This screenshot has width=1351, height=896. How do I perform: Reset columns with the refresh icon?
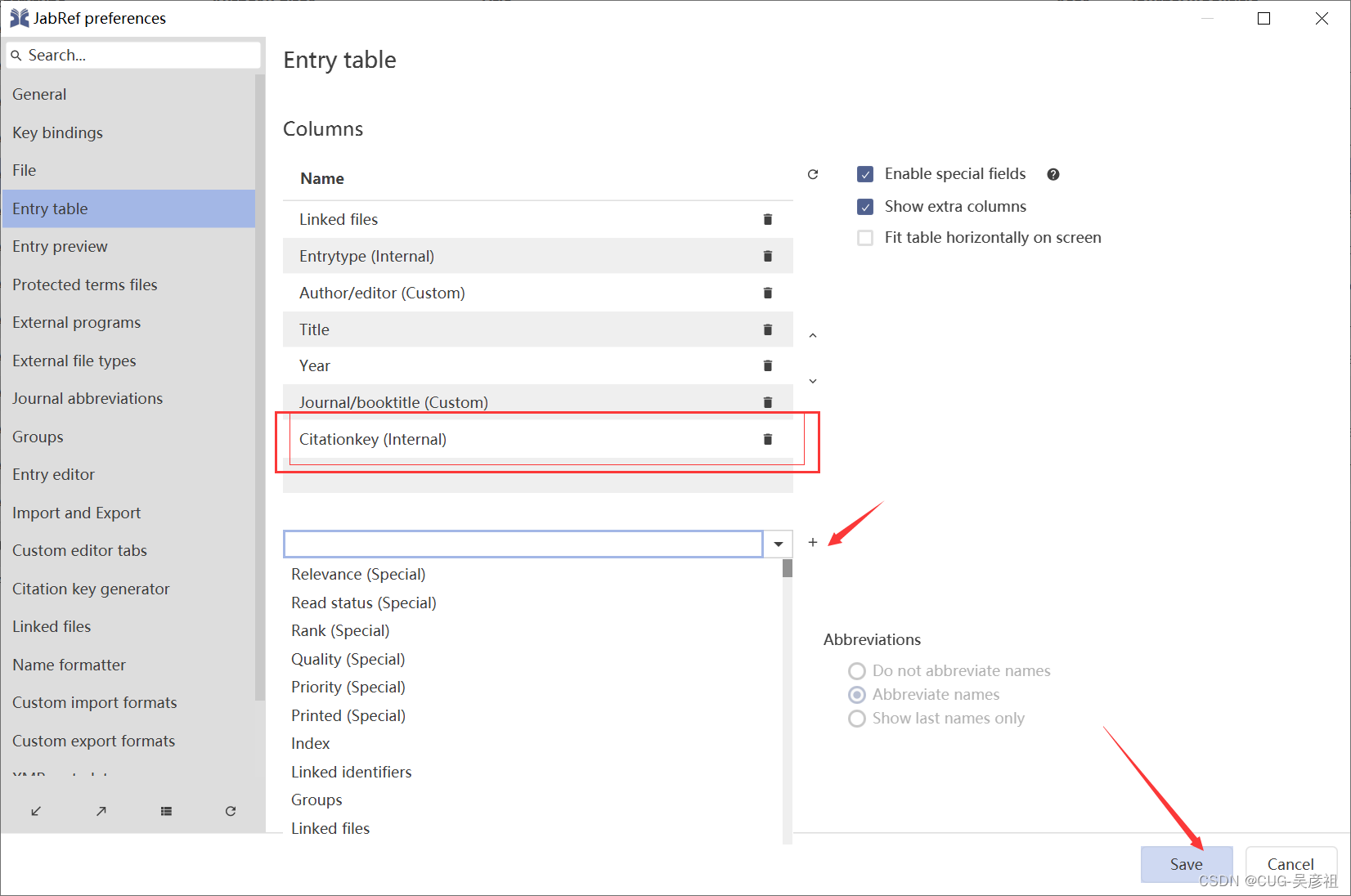pos(813,174)
